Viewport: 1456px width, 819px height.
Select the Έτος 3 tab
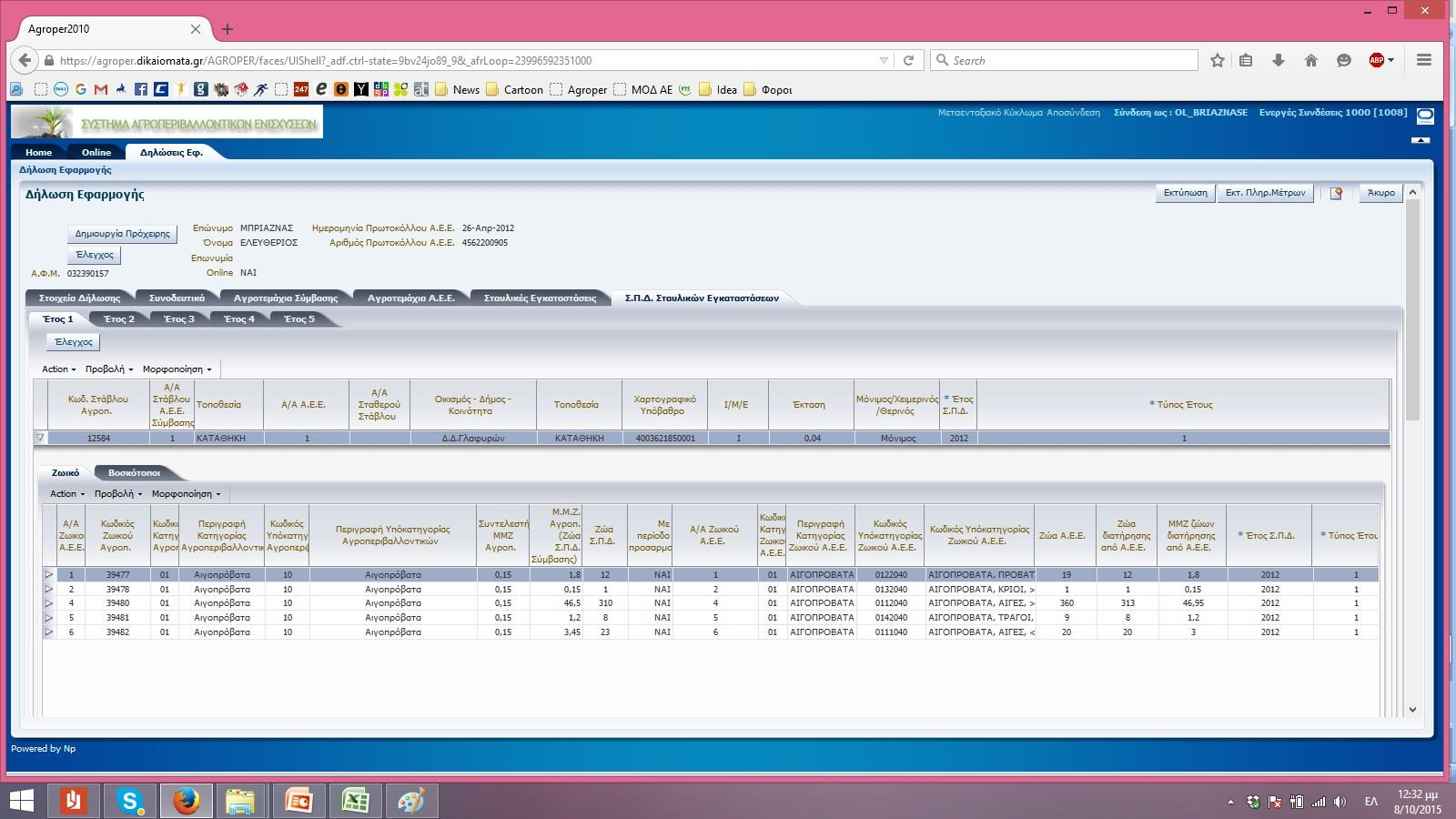coord(178,319)
